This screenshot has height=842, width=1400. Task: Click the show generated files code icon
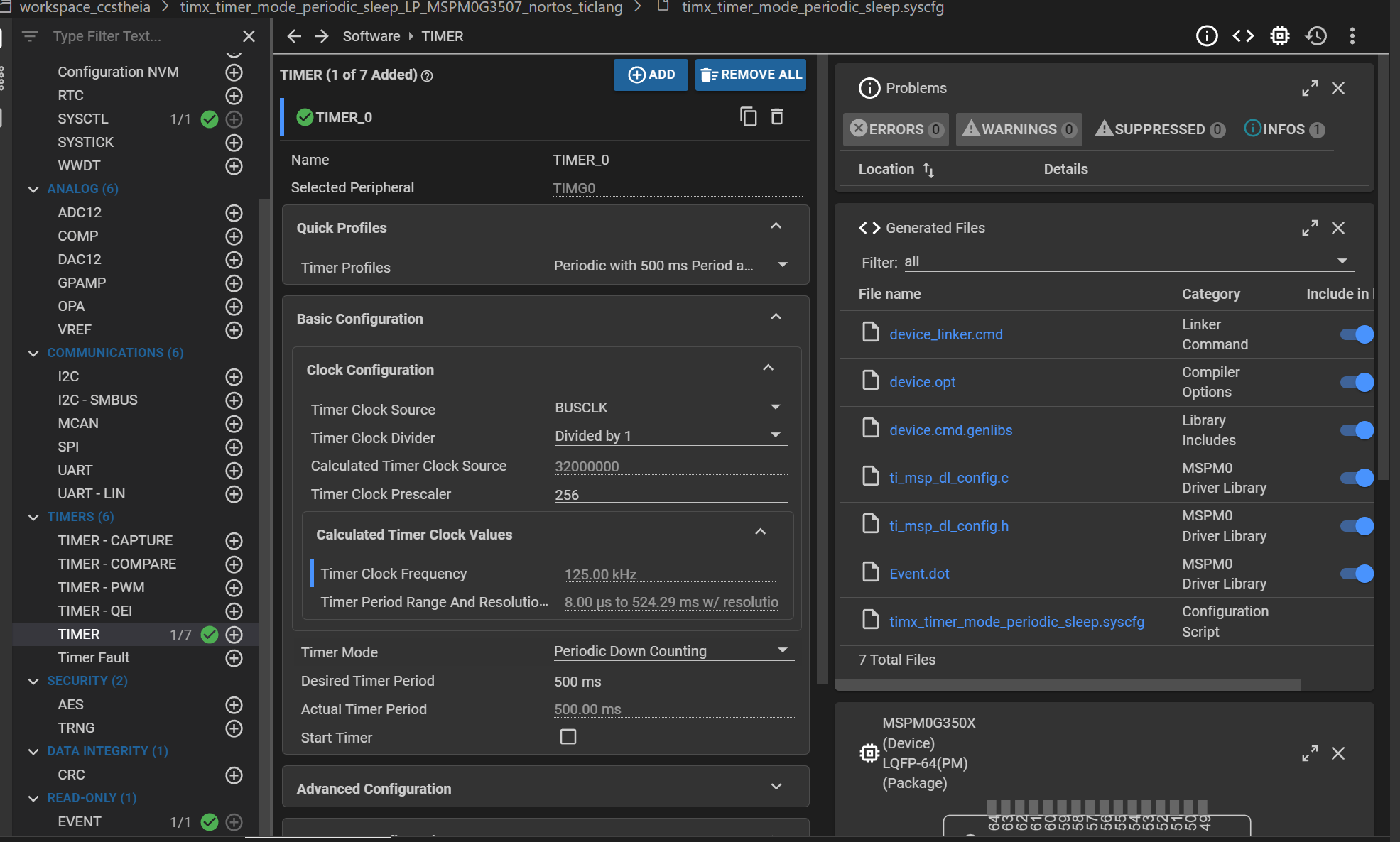point(1243,35)
